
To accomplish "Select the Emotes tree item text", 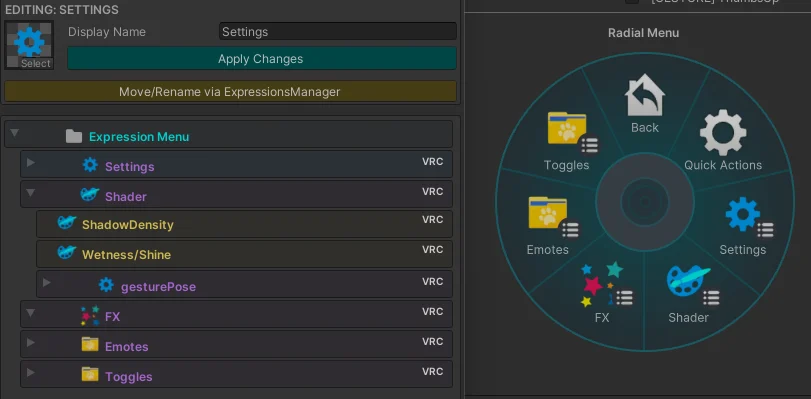I will click(127, 347).
